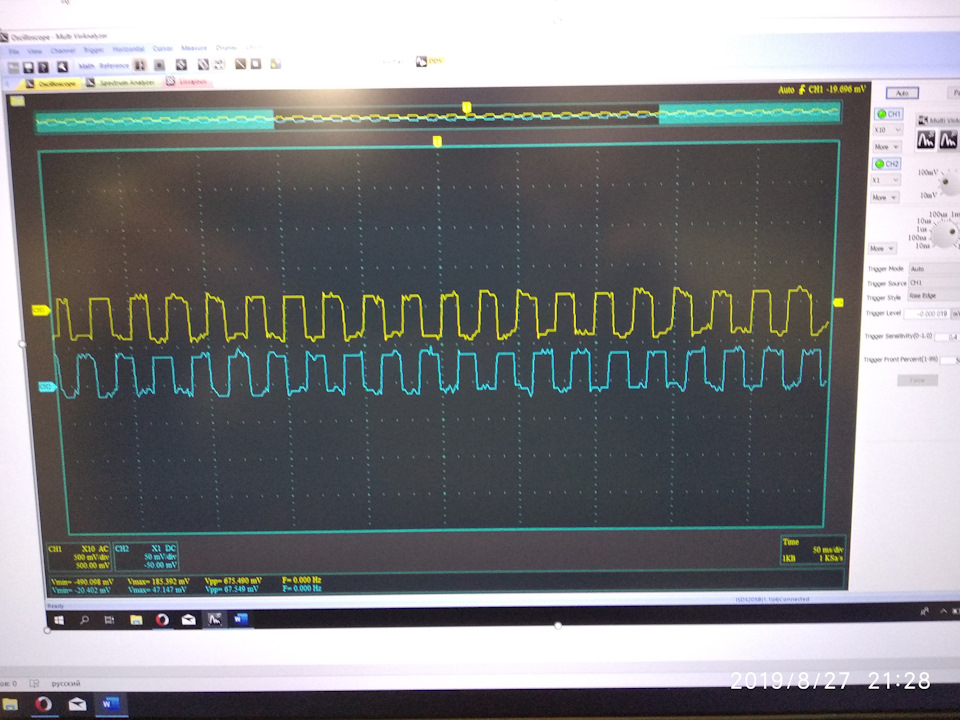
Task: Click the Time 50 ms/div info box
Action: [x=812, y=550]
